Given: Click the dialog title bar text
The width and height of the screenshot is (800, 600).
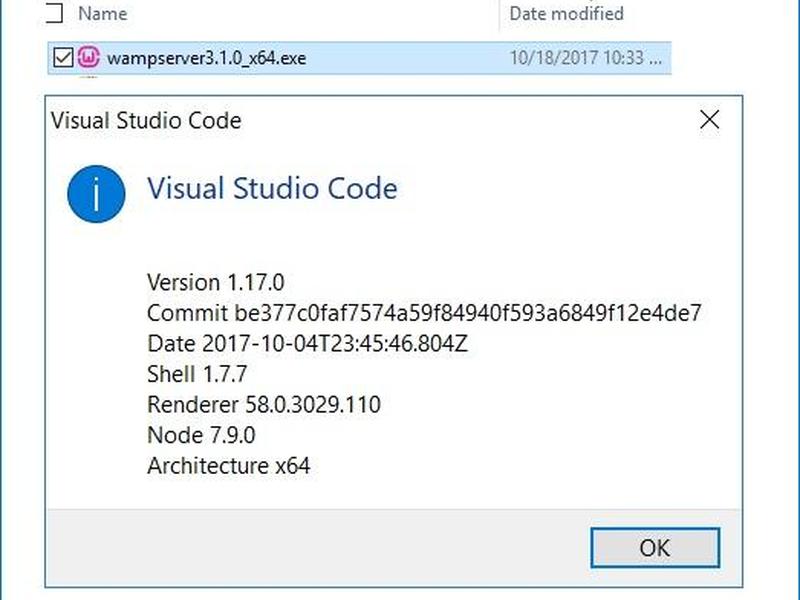Looking at the screenshot, I should click(146, 121).
